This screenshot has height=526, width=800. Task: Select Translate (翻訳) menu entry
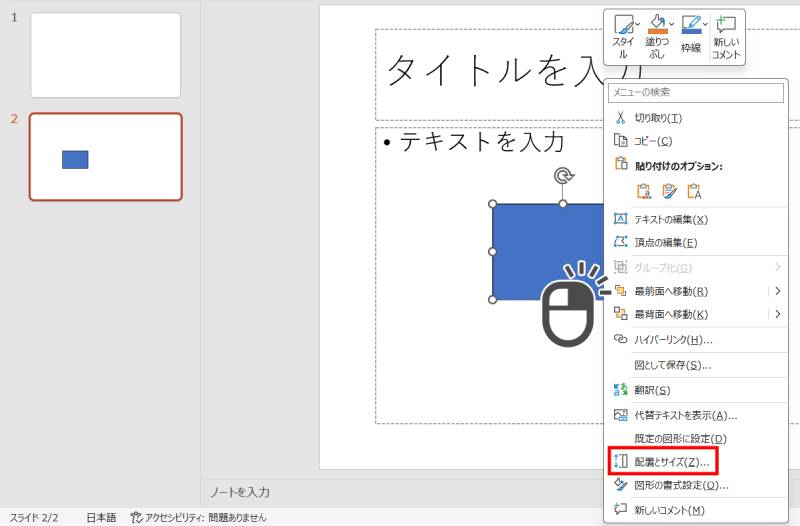[x=696, y=390]
